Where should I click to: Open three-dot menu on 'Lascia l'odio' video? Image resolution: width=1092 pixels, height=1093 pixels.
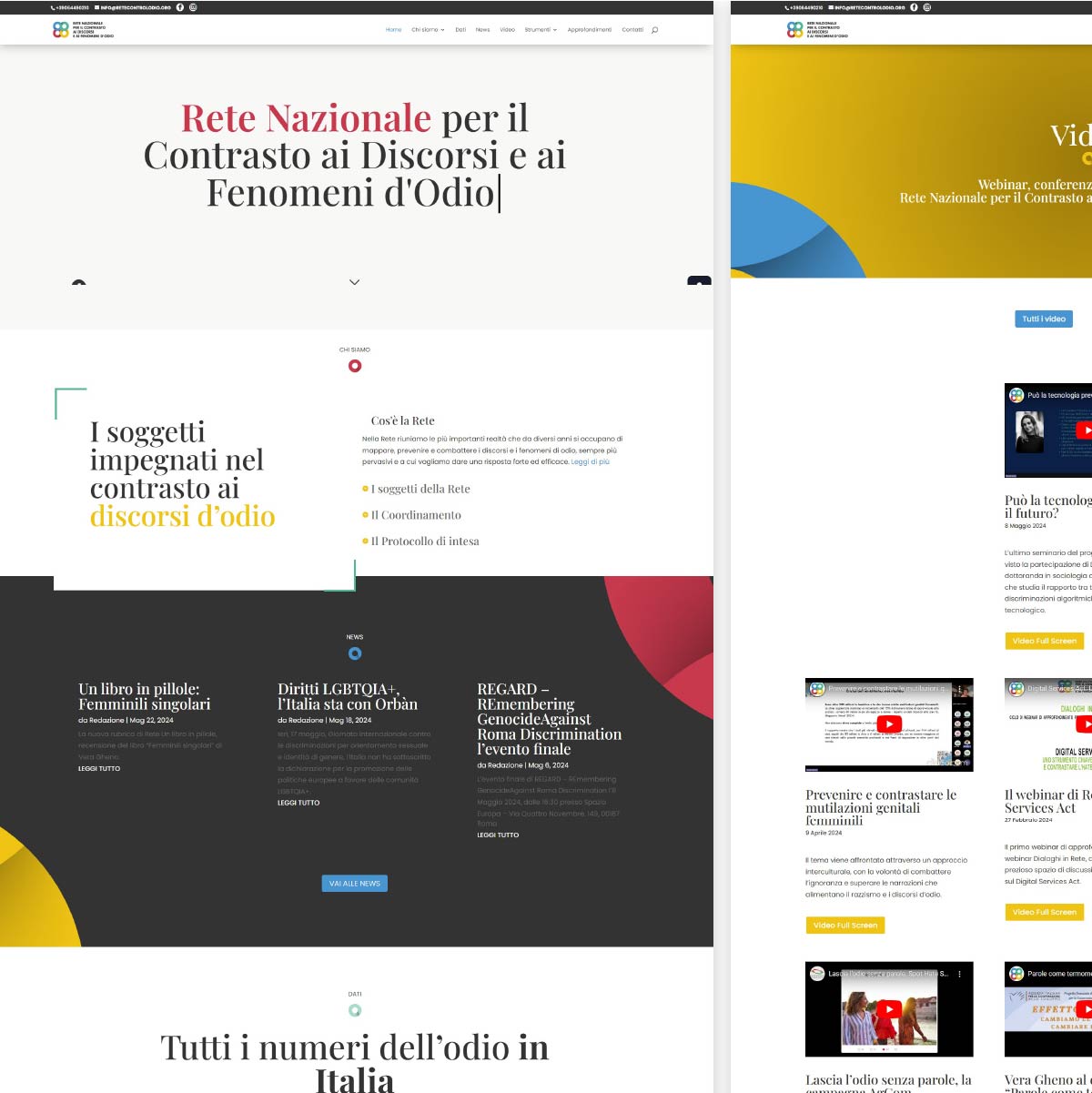[x=959, y=974]
